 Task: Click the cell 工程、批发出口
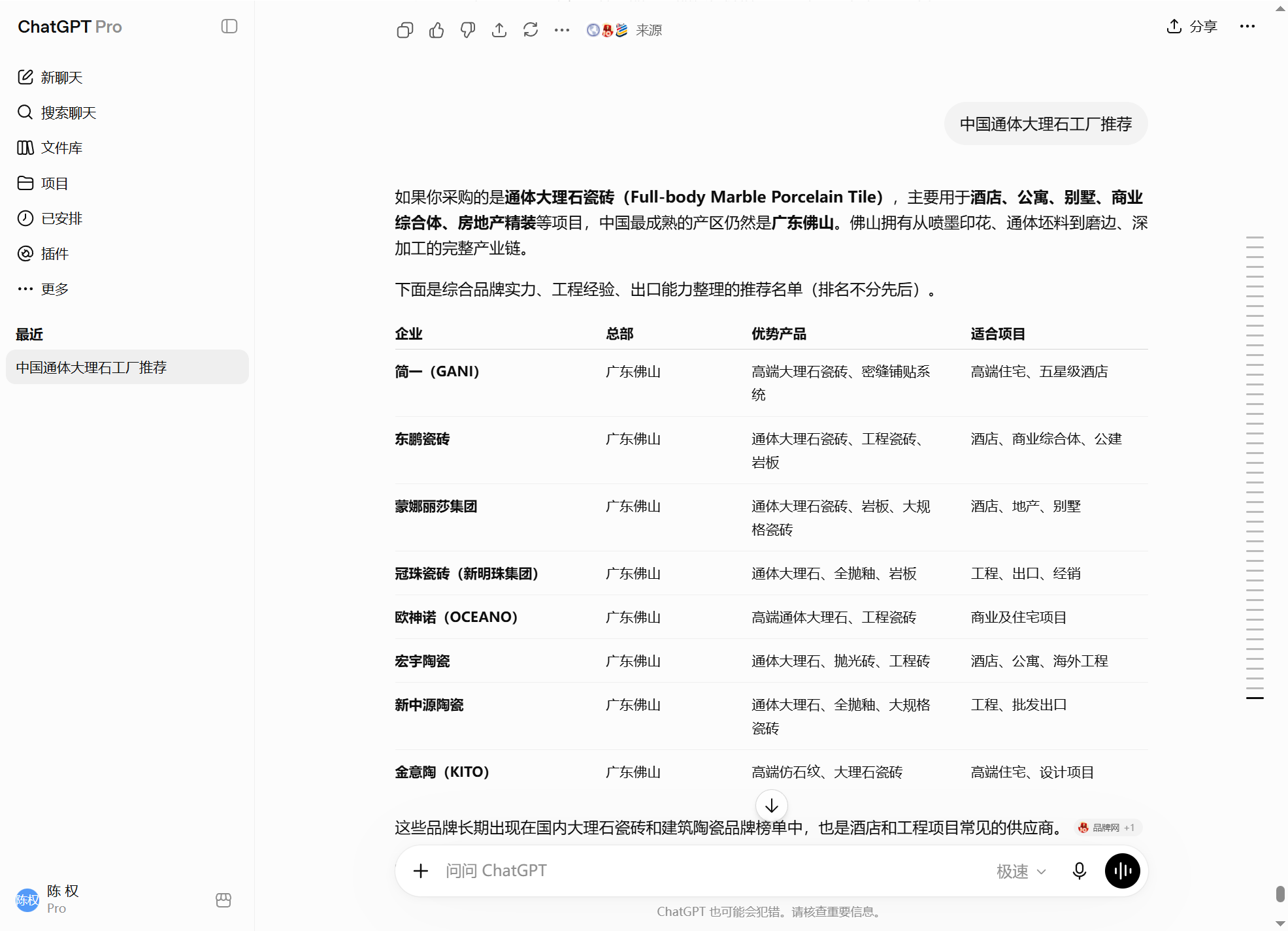[1019, 704]
